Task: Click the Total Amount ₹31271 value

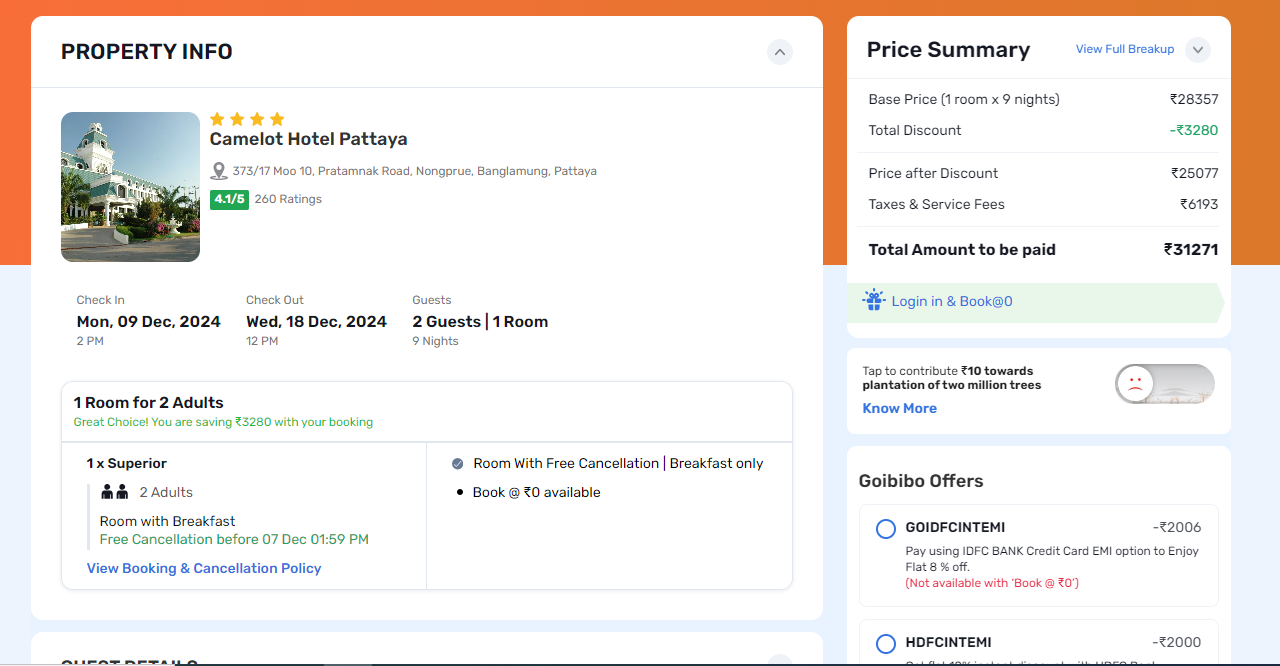Action: point(1191,250)
